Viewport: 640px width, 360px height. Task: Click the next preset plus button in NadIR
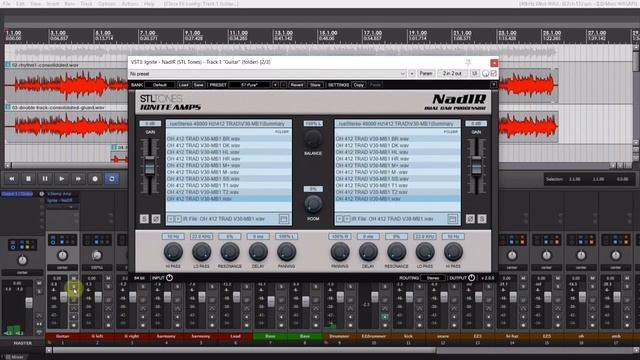[x=275, y=85]
